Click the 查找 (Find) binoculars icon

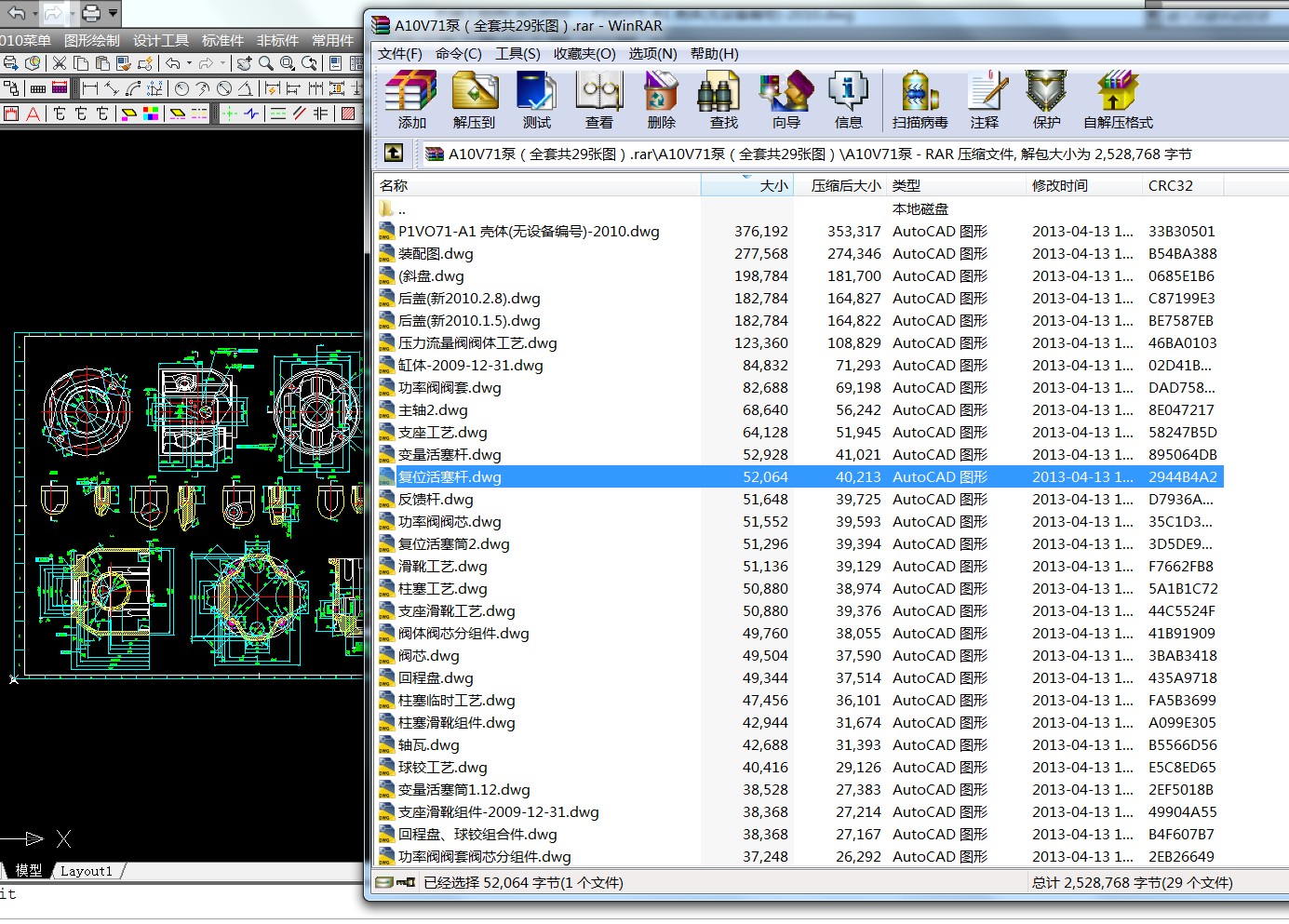723,100
